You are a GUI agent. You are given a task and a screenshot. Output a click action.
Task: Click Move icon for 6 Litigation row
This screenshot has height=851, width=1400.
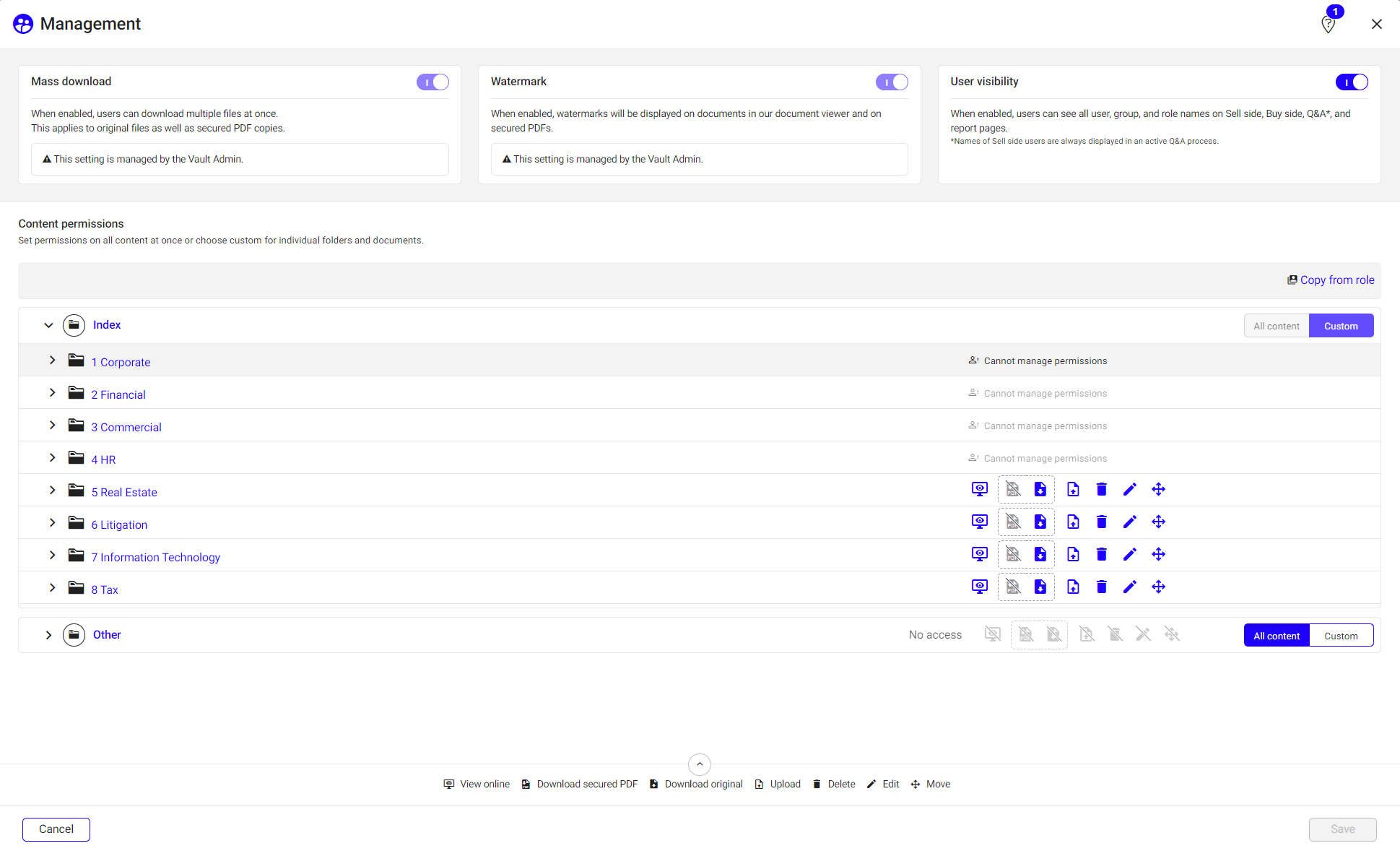[1158, 522]
